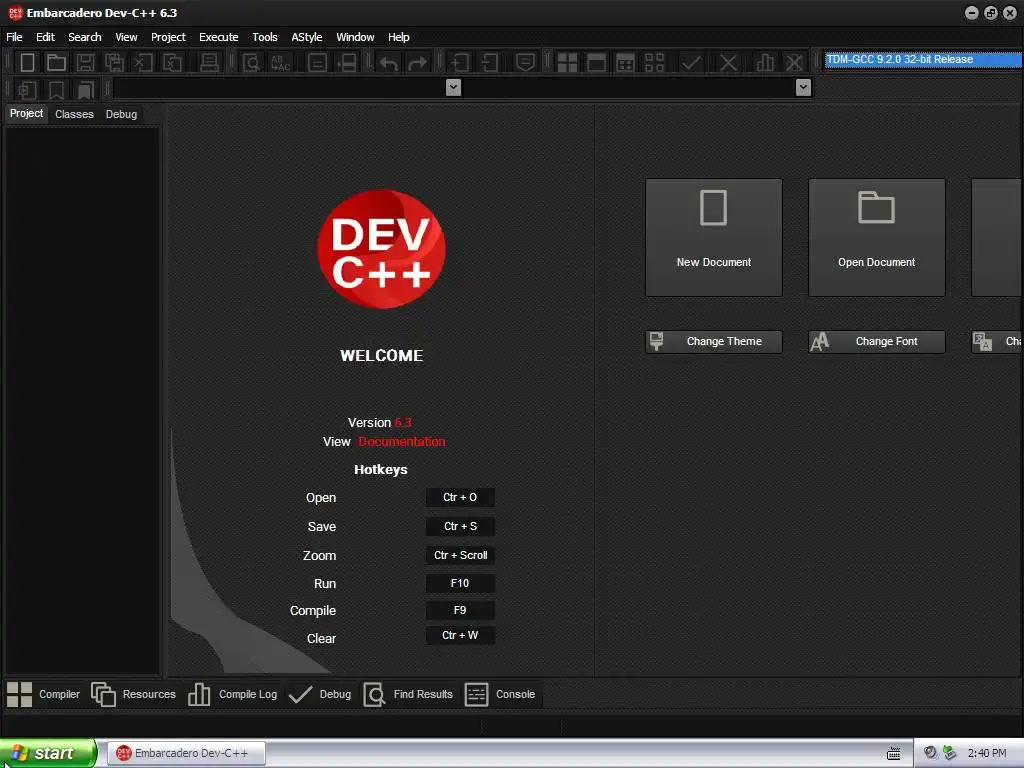
Task: Open the Execute menu
Action: tap(219, 37)
